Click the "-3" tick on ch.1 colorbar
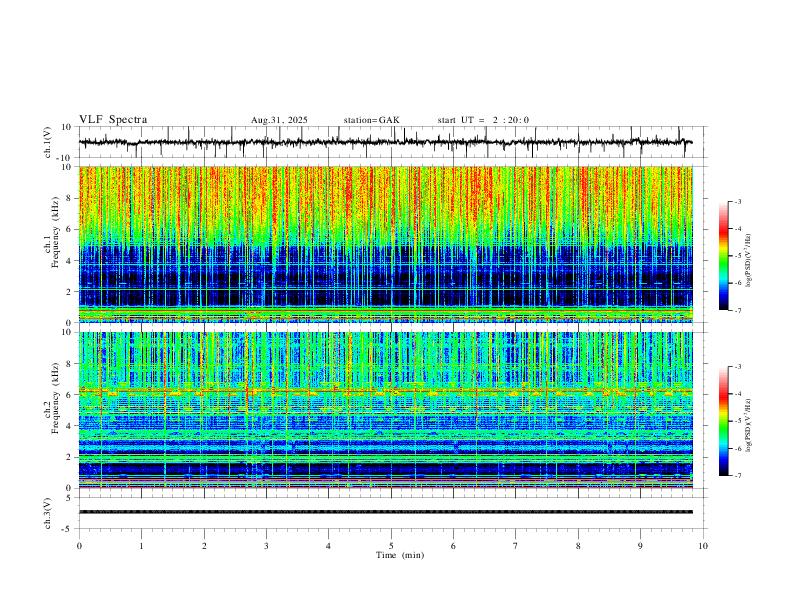Viewport: 792px width, 612px height. pos(738,201)
